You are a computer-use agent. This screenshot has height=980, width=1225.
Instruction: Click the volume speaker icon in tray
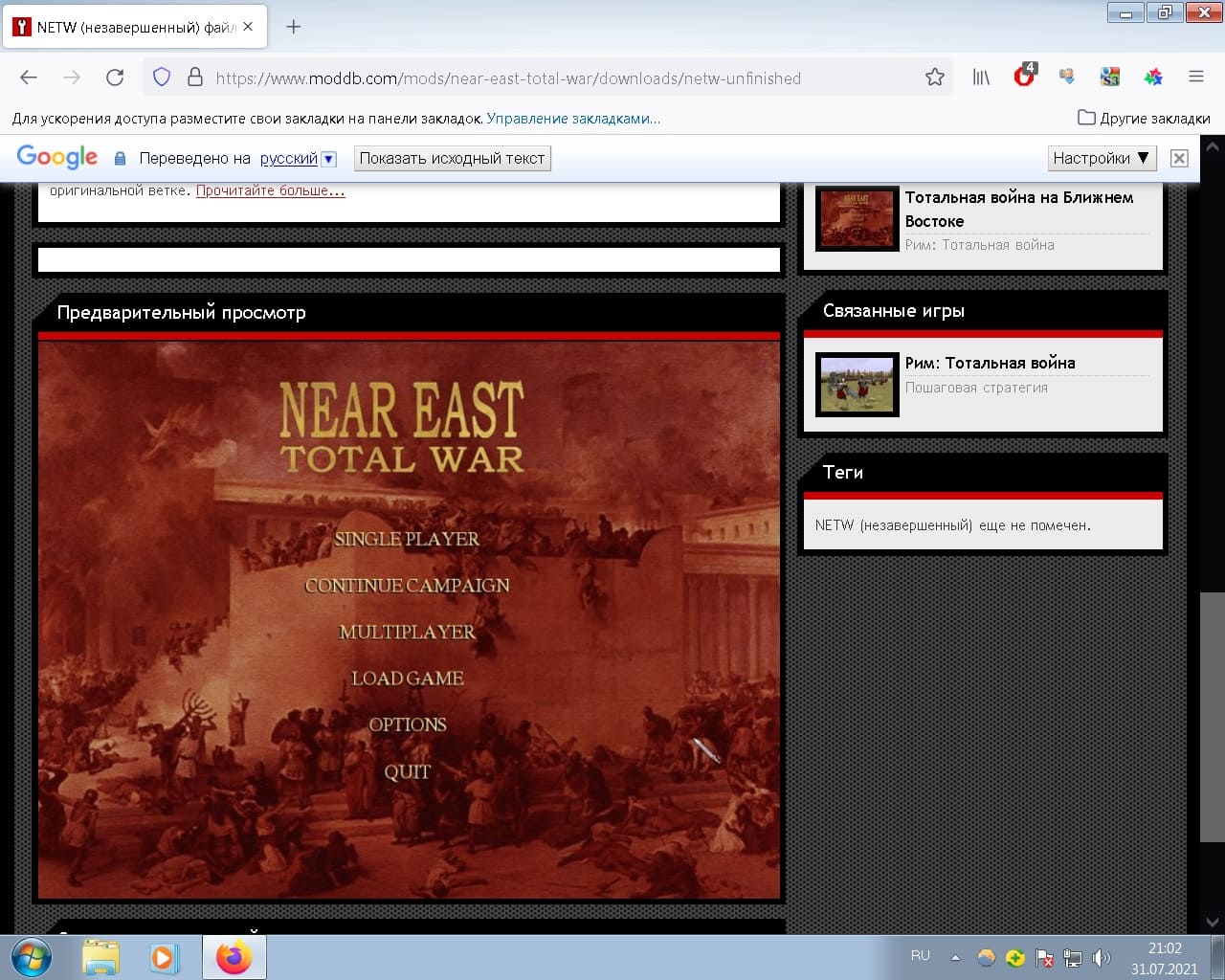(1102, 957)
